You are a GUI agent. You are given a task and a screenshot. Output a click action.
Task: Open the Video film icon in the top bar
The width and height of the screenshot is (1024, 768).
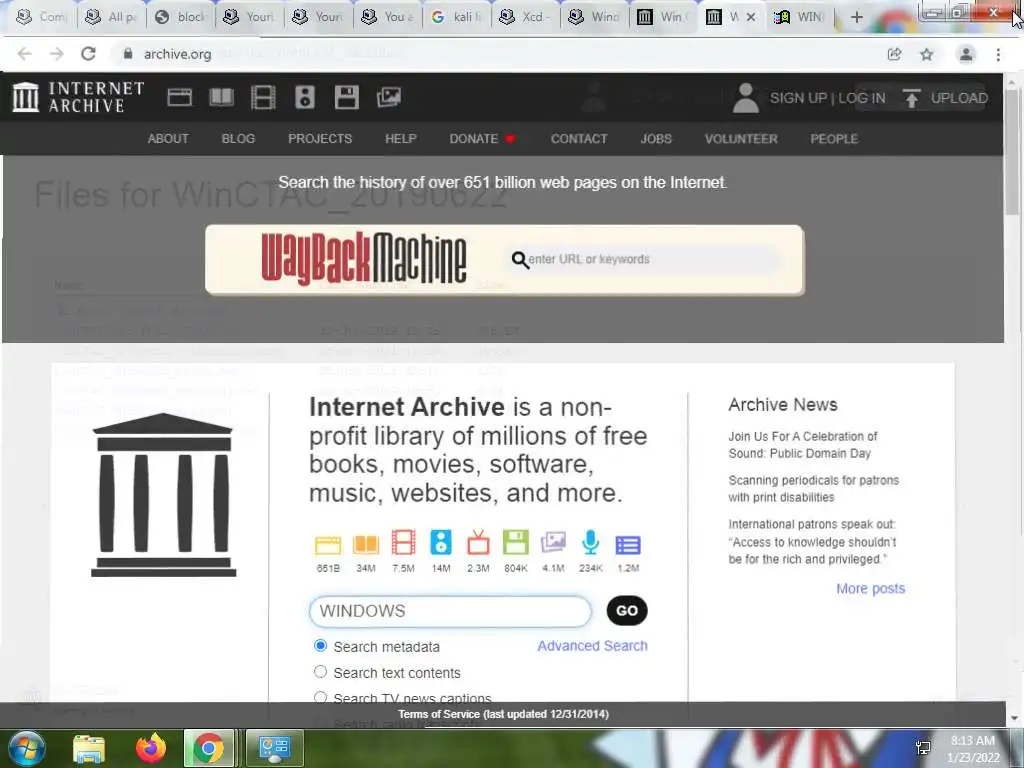click(263, 97)
